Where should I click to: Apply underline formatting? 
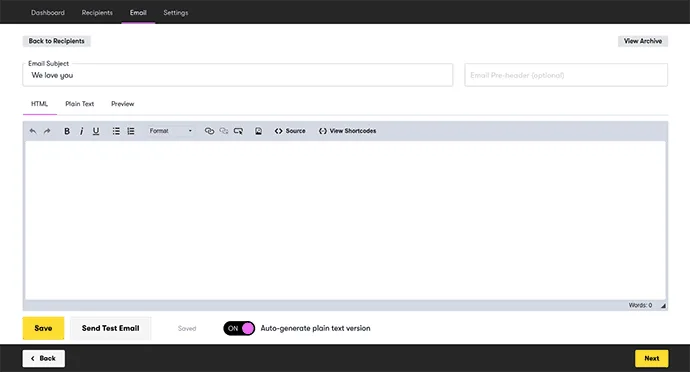pyautogui.click(x=96, y=131)
